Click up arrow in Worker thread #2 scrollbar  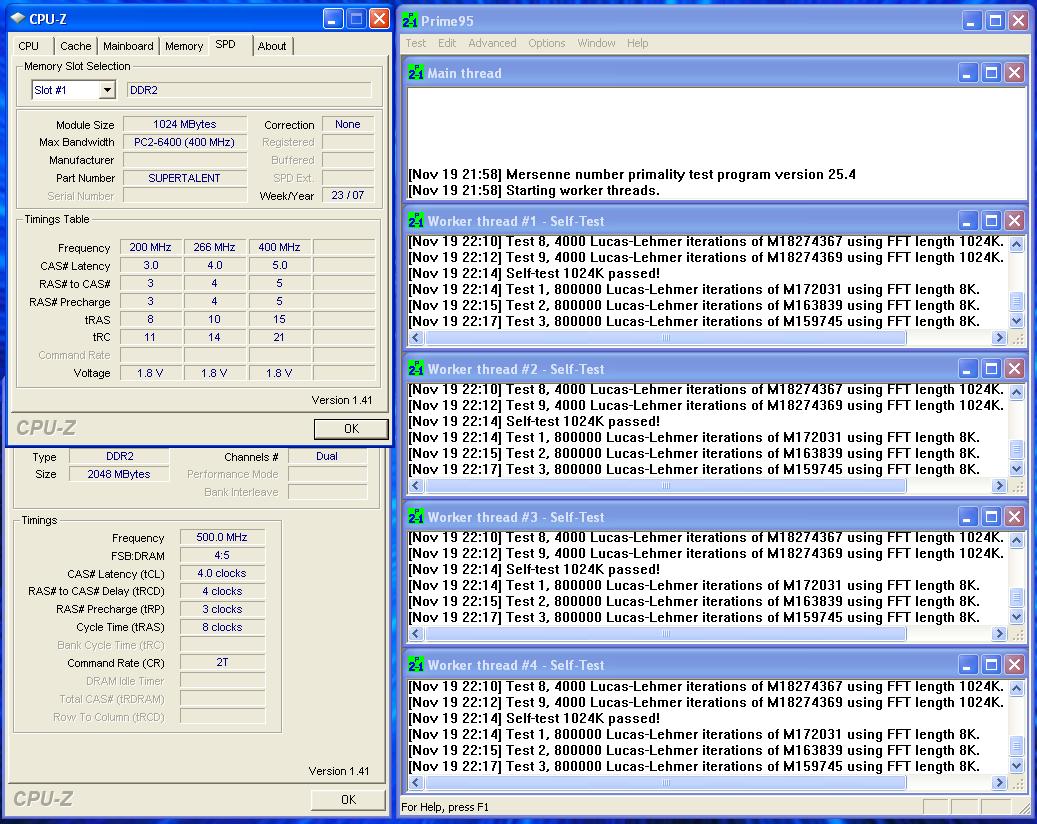click(x=1016, y=392)
